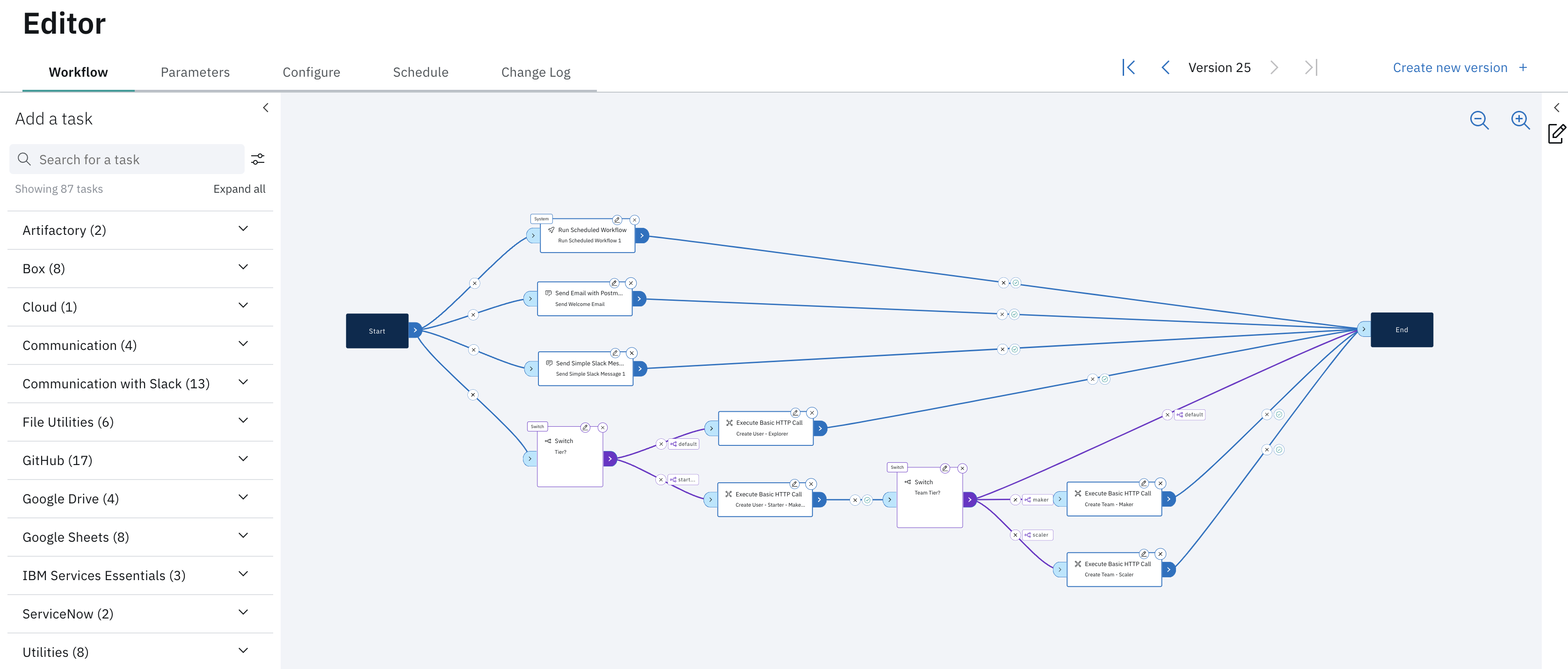Delete Create User - Explorer node
The height and width of the screenshot is (669, 1568).
pos(812,413)
